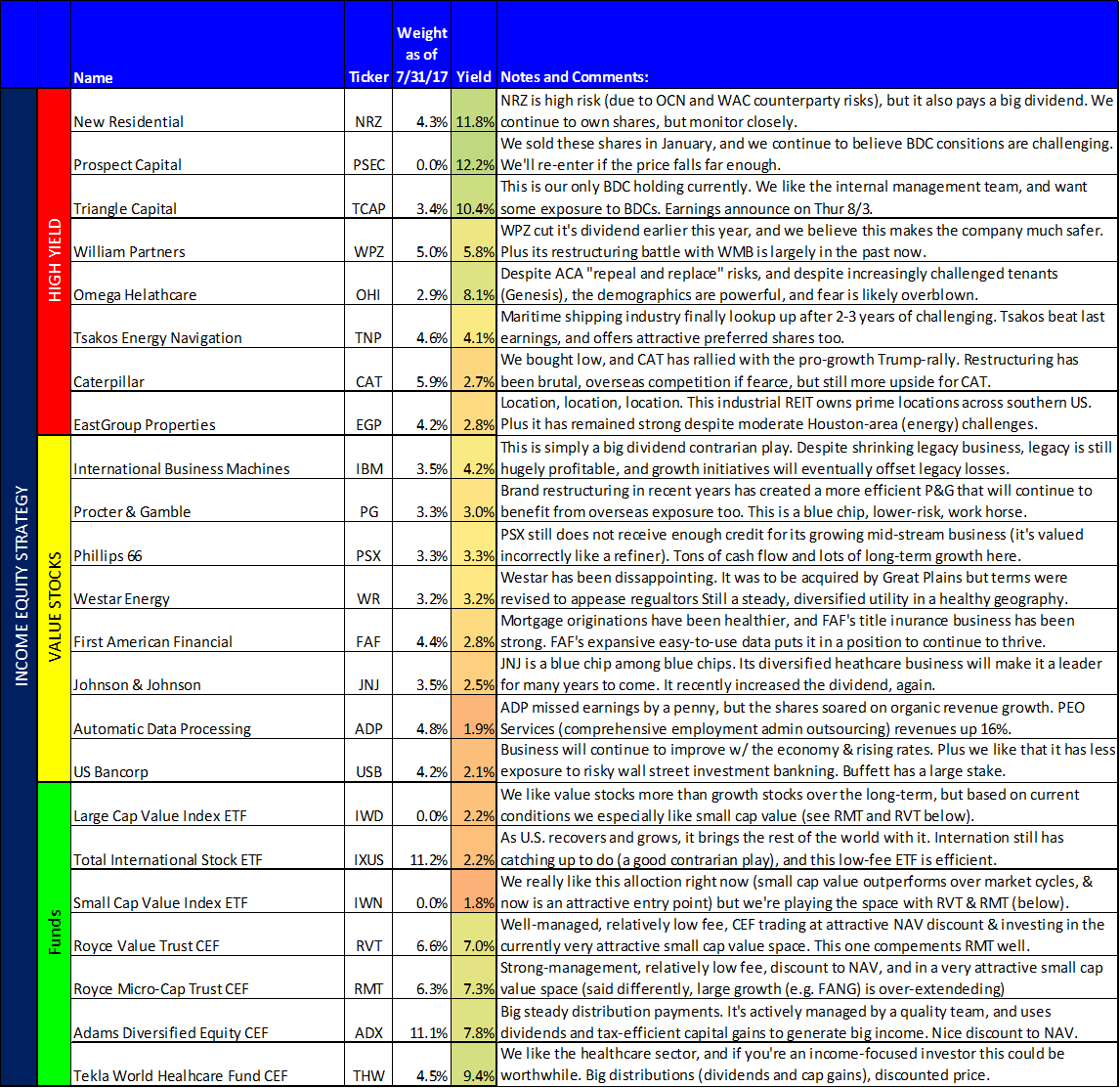Select the green 'Funds' category label
The image size is (1120, 1088).
(55, 933)
